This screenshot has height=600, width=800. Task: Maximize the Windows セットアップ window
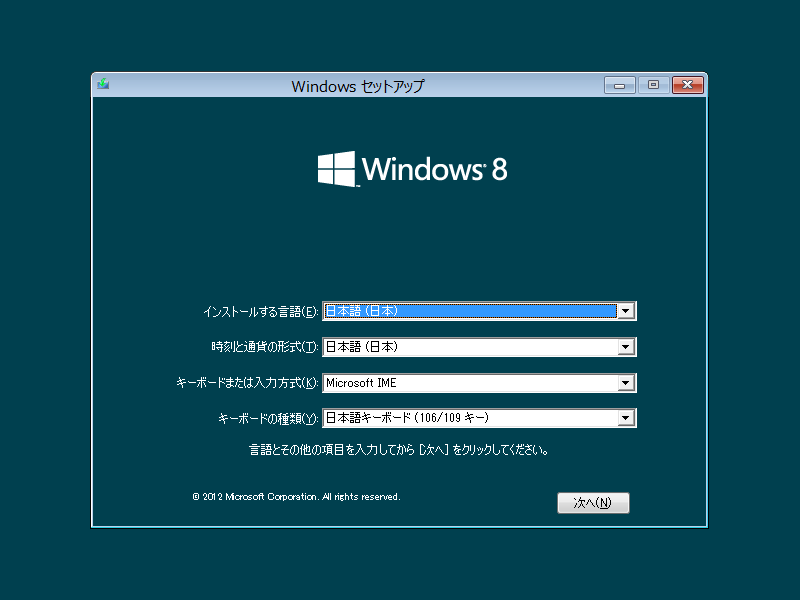click(x=653, y=86)
